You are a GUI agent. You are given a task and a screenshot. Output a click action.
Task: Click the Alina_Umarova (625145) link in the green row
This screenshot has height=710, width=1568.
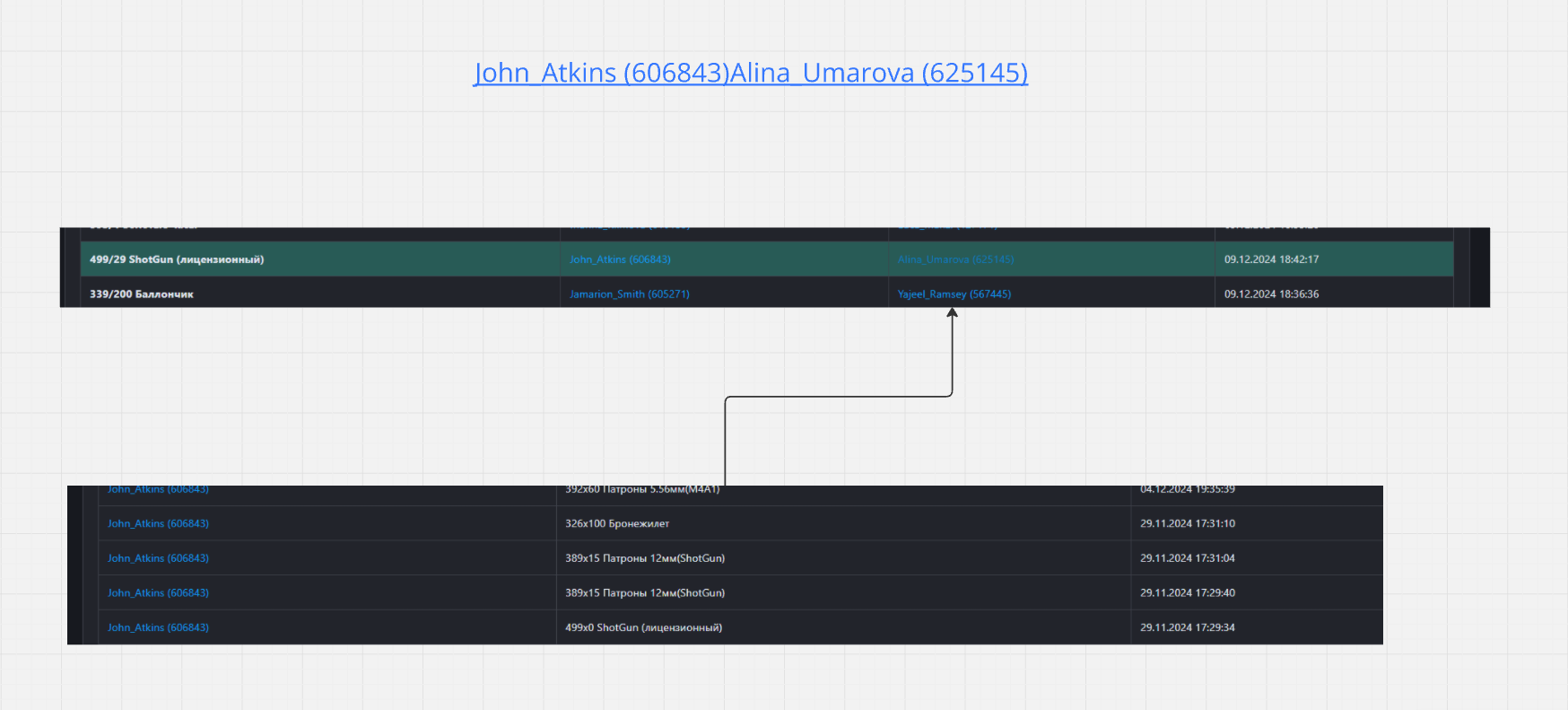(x=955, y=259)
